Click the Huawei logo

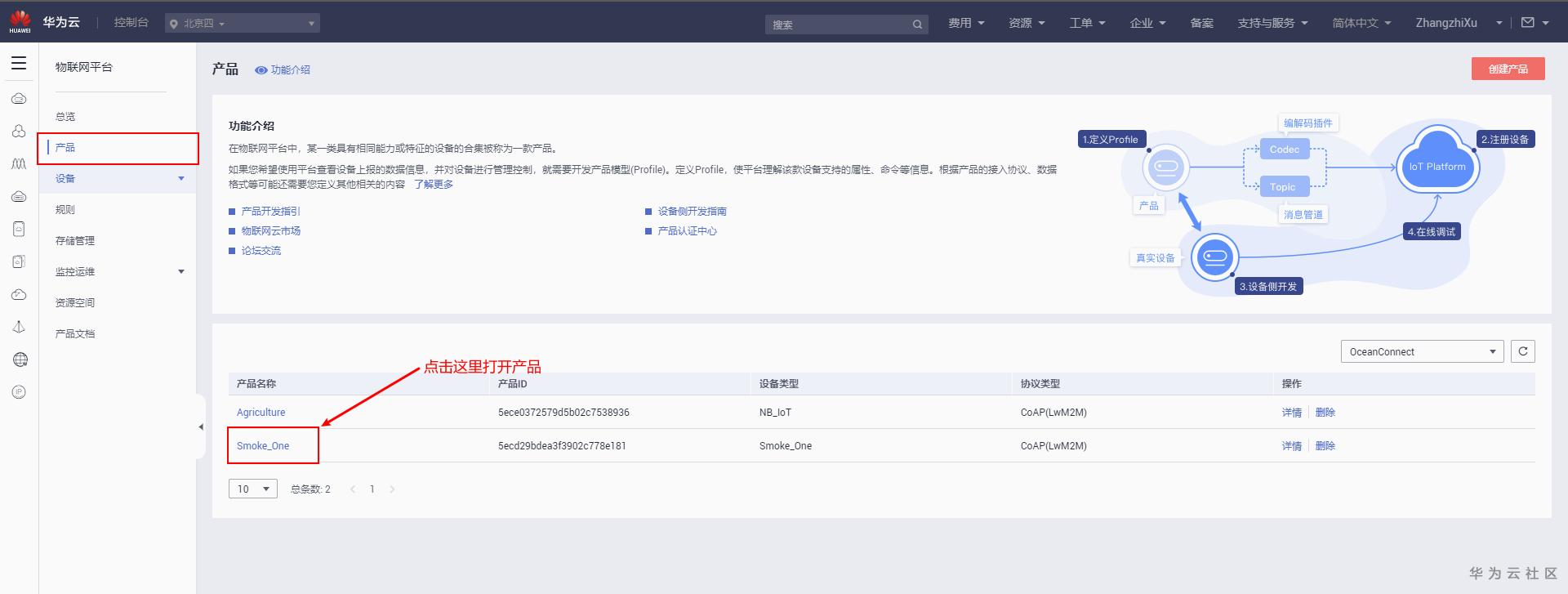coord(20,22)
